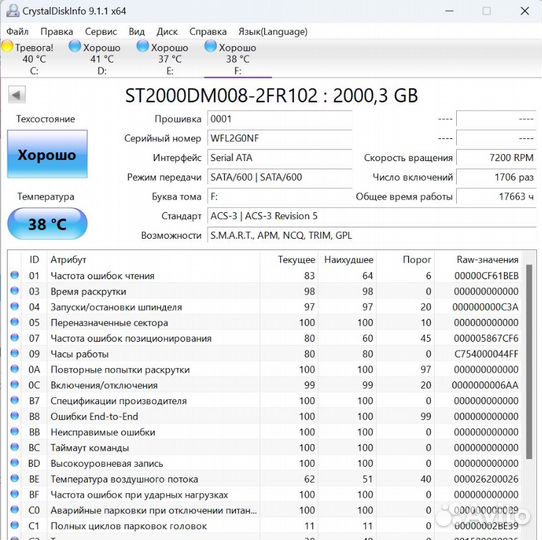Image resolution: width=542 pixels, height=540 pixels.
Task: Open the Диск menu
Action: coord(167,32)
